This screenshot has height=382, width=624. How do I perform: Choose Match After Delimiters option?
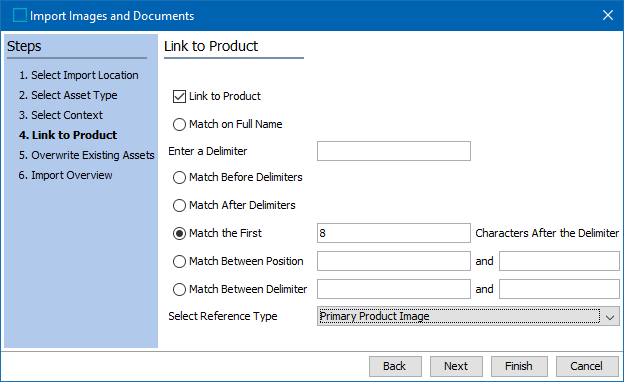click(x=179, y=205)
